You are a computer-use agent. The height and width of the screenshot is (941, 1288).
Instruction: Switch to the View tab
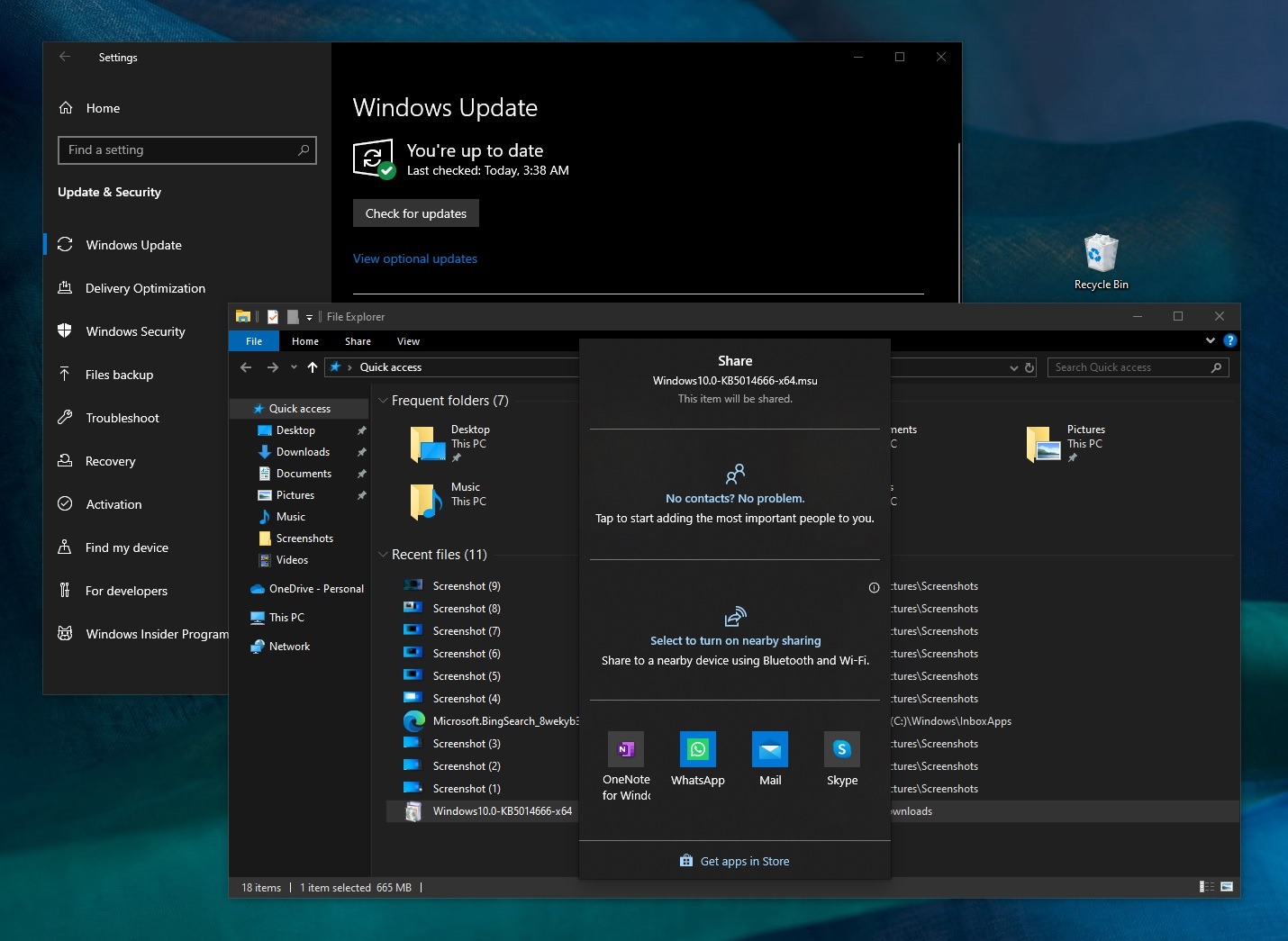click(408, 341)
